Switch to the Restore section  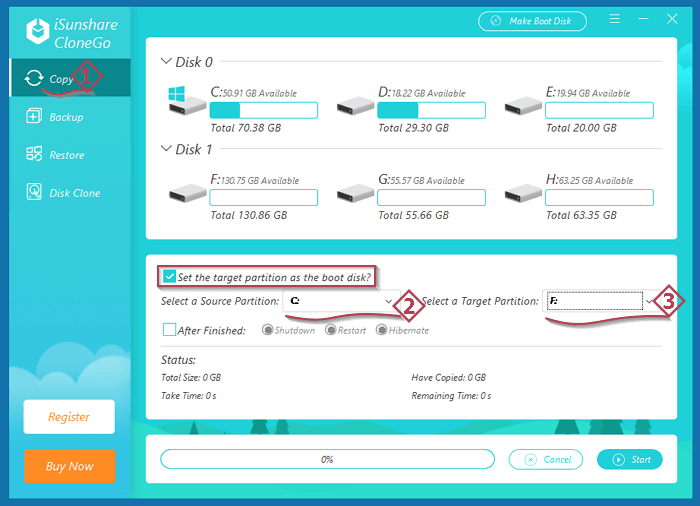(71, 155)
